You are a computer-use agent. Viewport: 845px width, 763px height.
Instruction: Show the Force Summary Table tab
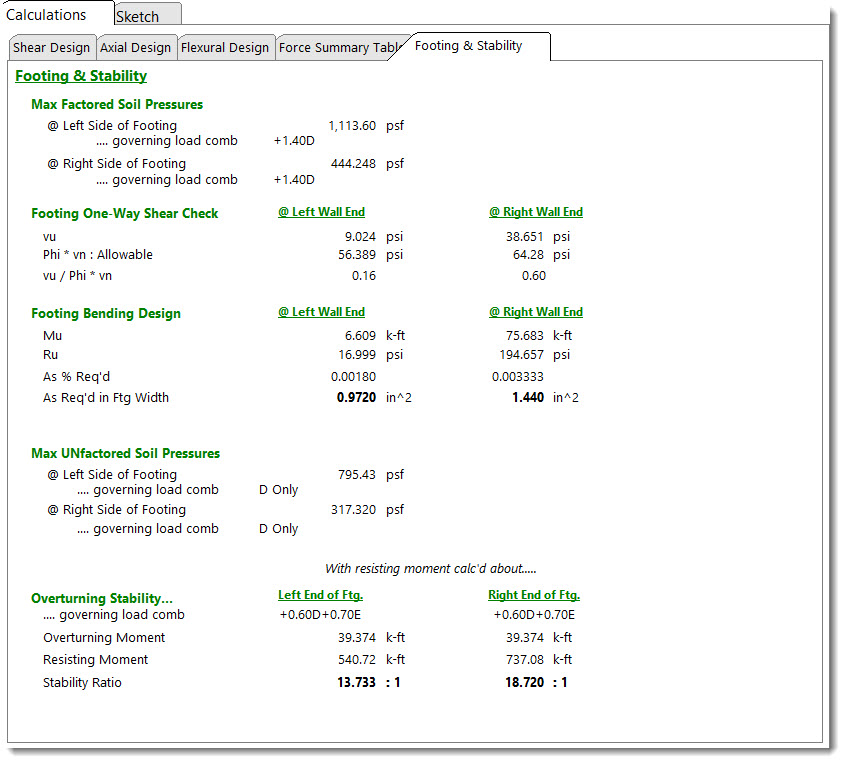pyautogui.click(x=340, y=47)
